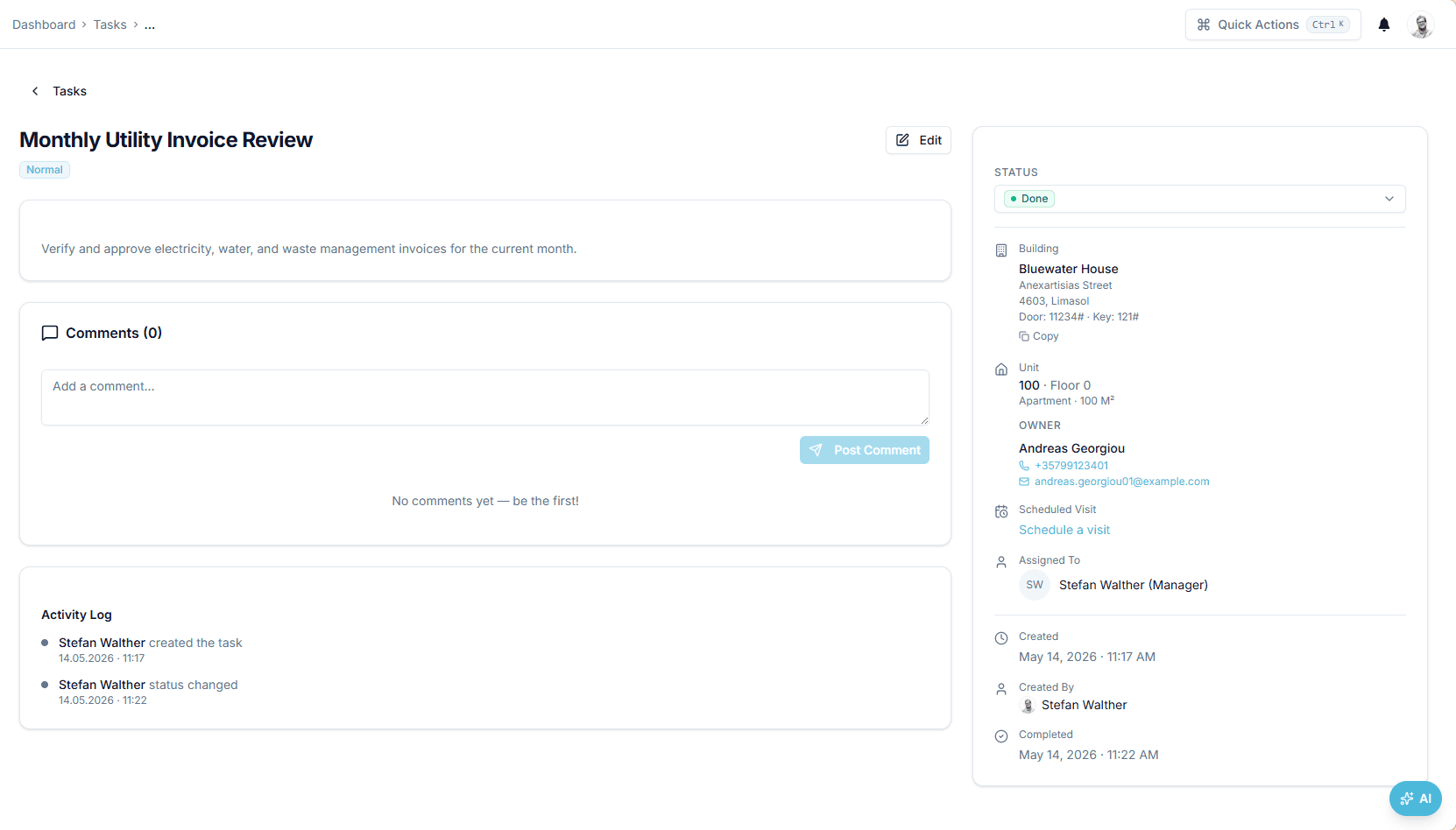This screenshot has width=1456, height=830.
Task: Return to the Tasks list link
Action: click(x=69, y=91)
